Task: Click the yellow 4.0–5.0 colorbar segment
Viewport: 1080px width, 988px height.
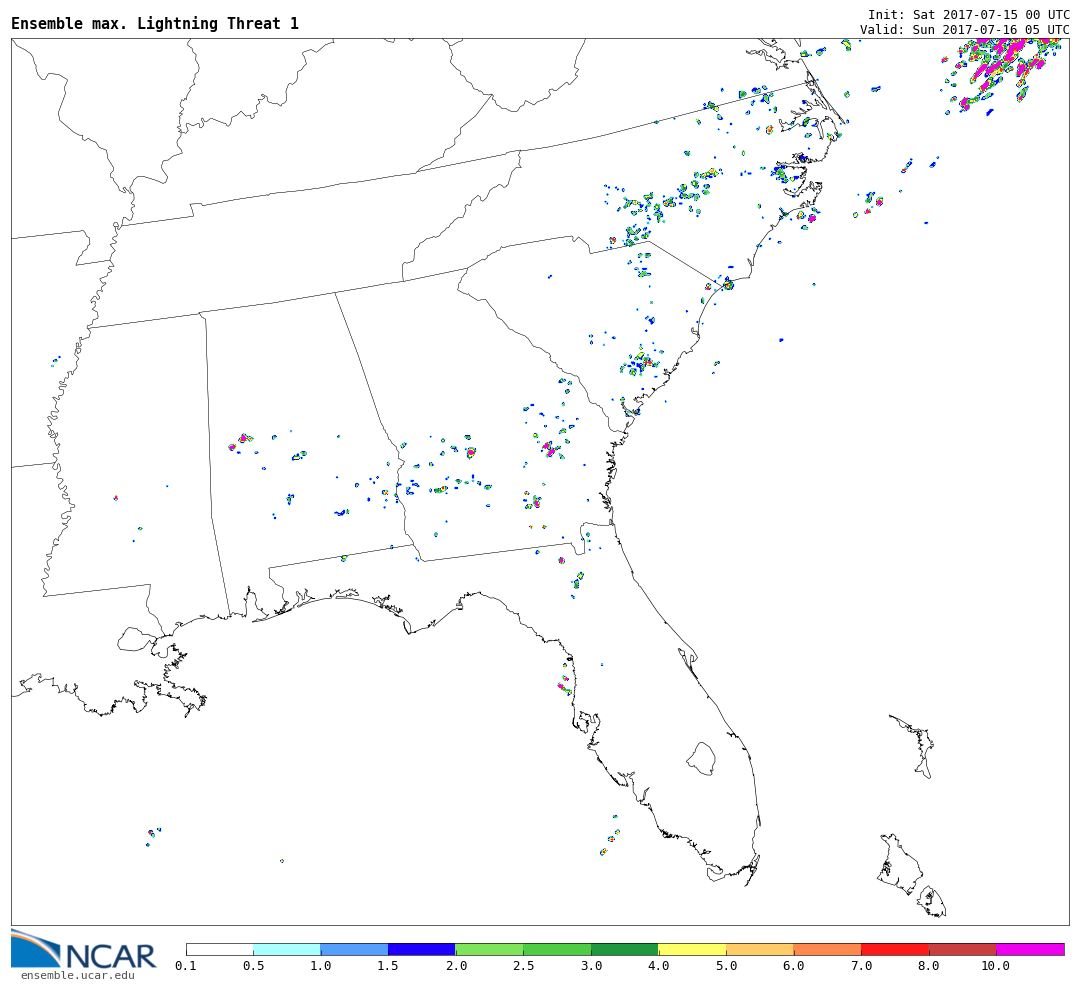Action: [692, 949]
